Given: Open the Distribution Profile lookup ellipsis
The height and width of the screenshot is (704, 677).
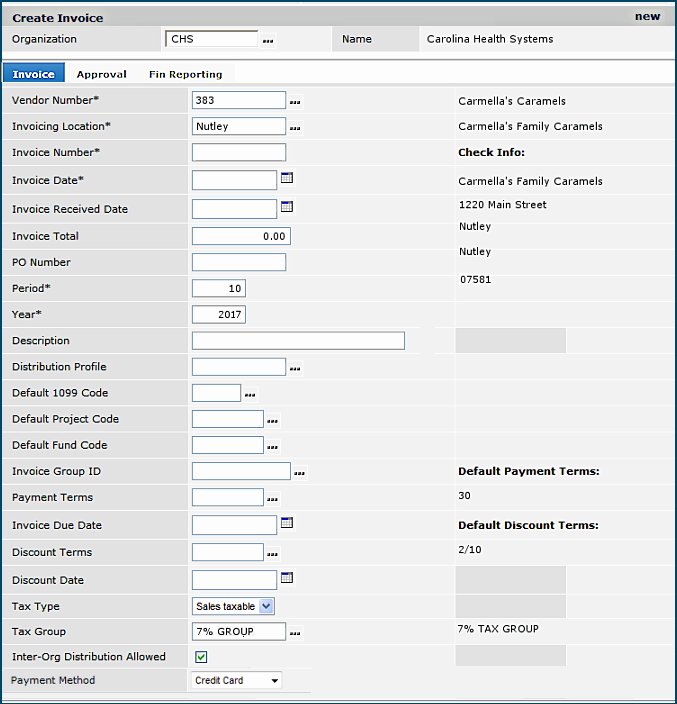Looking at the screenshot, I should click(295, 369).
